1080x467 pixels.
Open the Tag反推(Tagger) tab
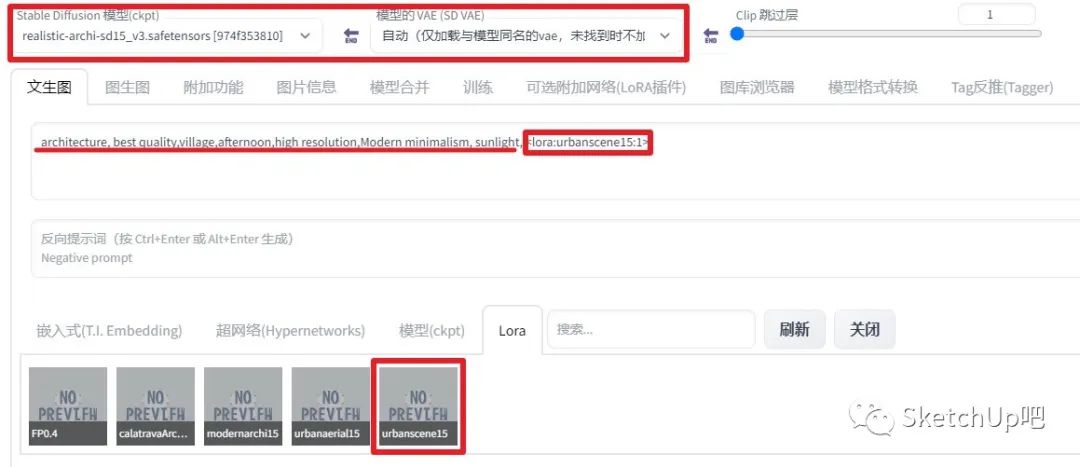click(1002, 87)
